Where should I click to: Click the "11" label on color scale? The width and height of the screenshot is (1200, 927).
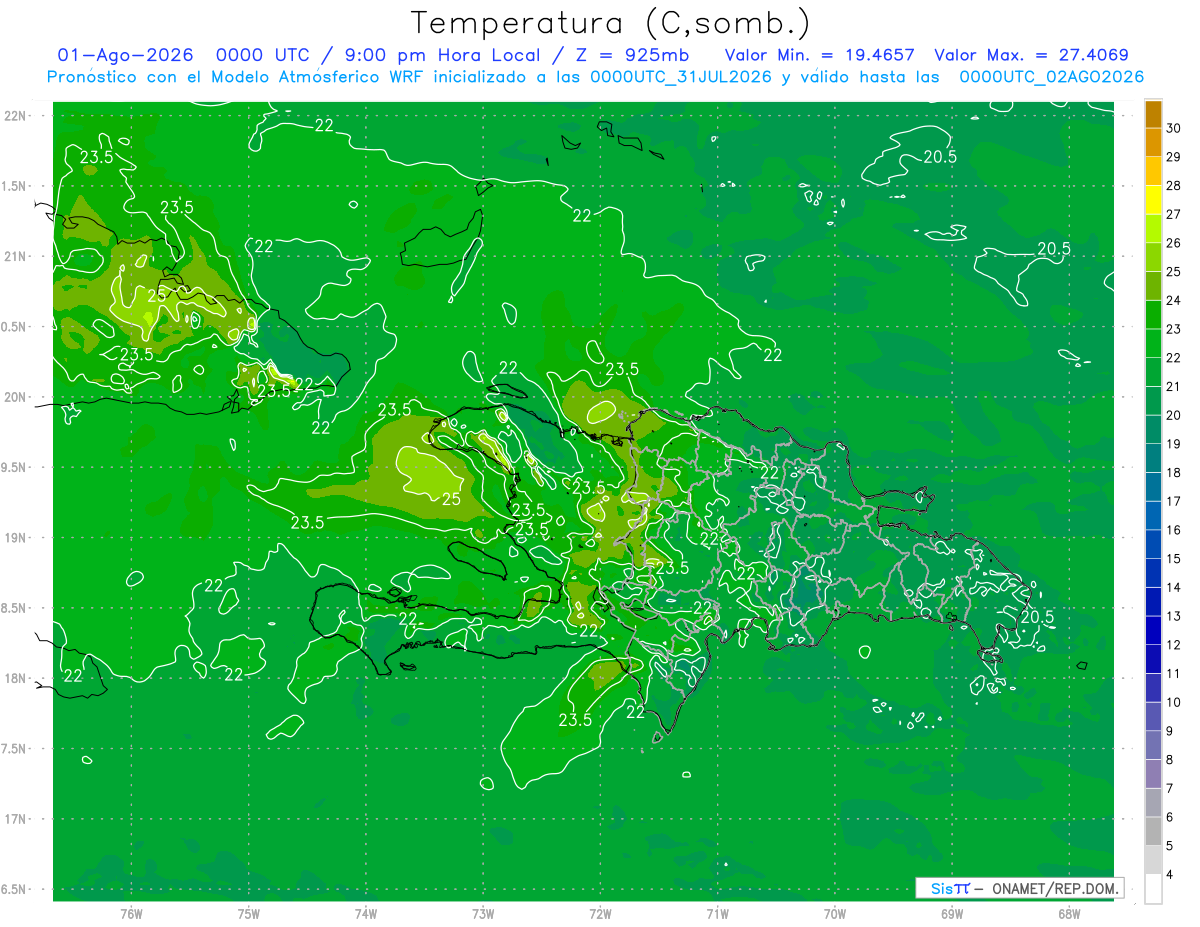point(1174,674)
